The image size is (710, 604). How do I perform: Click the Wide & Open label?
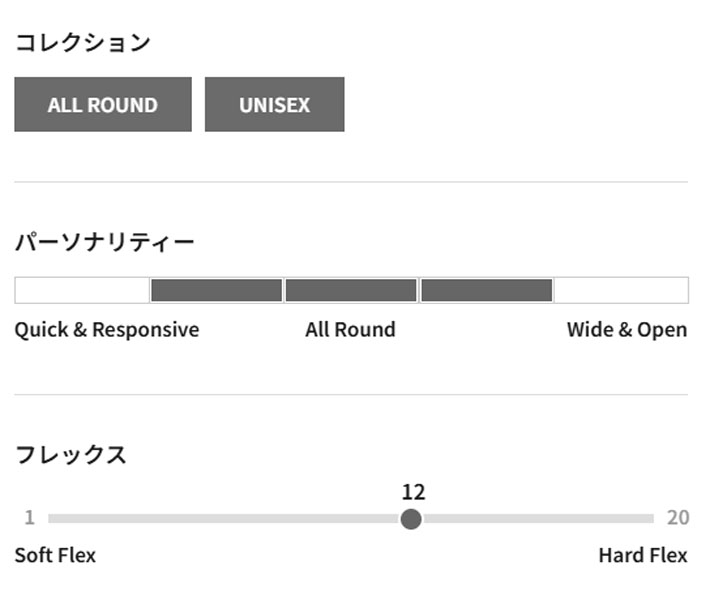coord(626,330)
